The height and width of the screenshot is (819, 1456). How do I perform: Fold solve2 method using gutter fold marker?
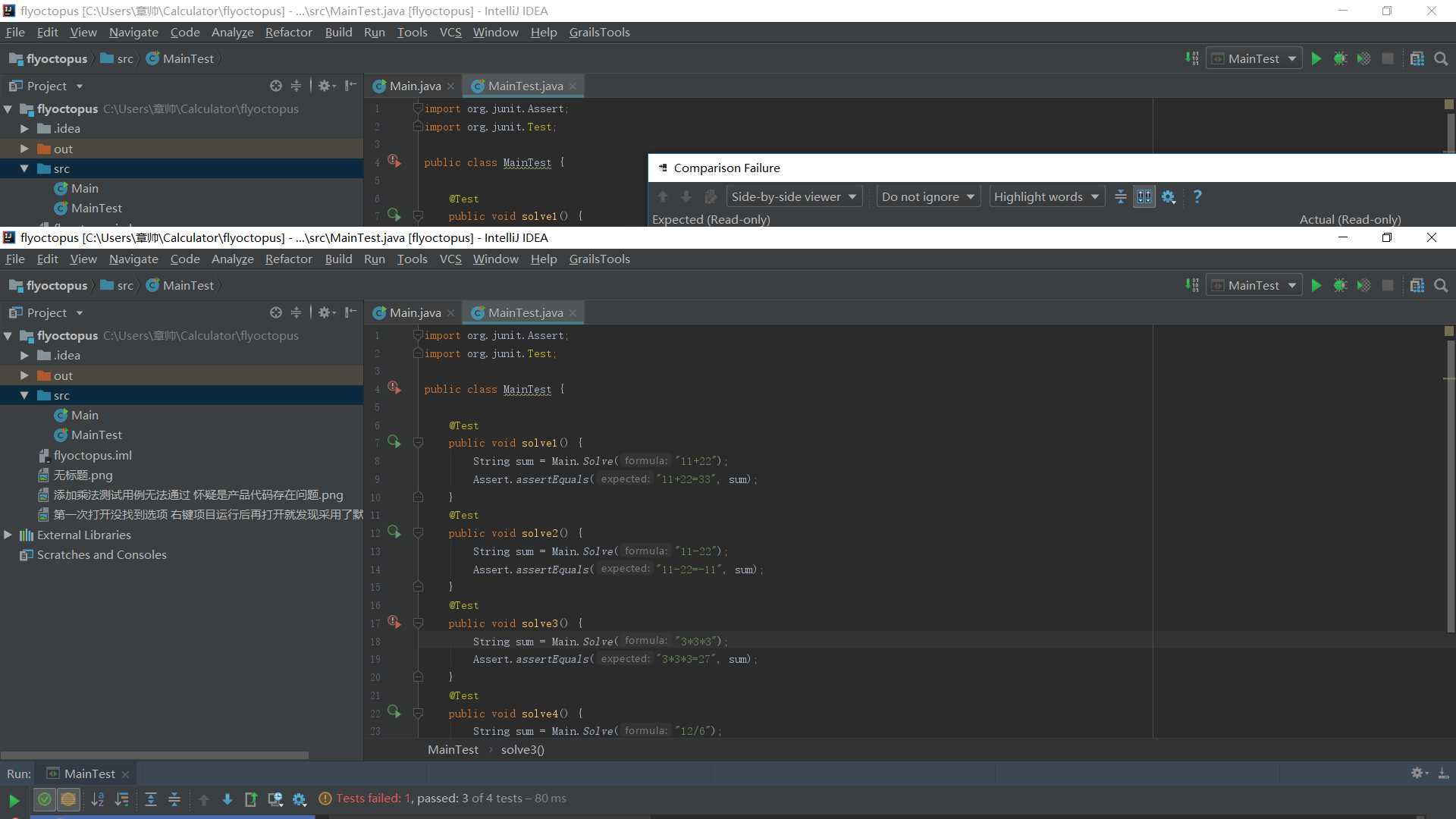pyautogui.click(x=418, y=533)
